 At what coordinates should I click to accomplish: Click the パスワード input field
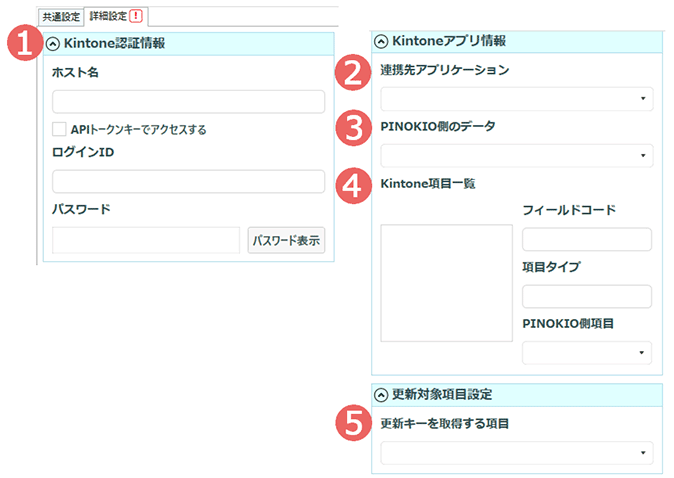click(146, 240)
